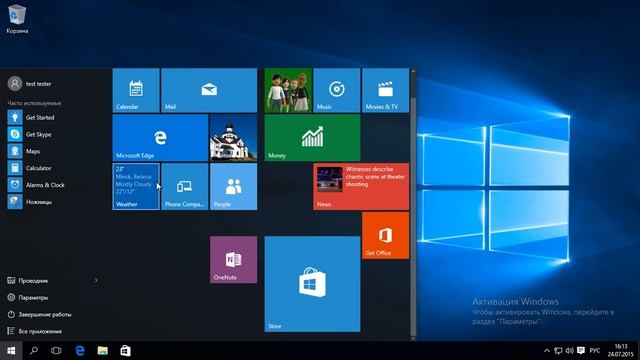Open the Music tile
The height and width of the screenshot is (360, 640).
point(337,90)
